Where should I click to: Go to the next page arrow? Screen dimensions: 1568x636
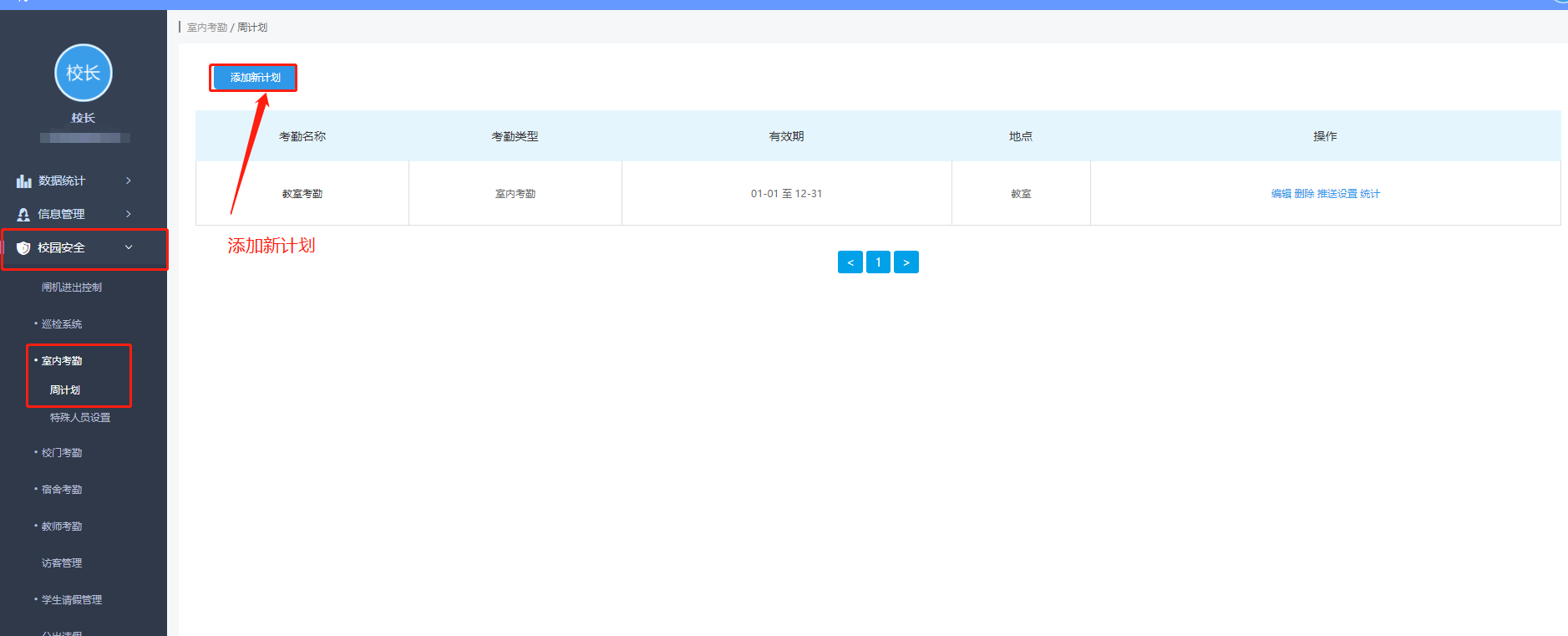(906, 262)
